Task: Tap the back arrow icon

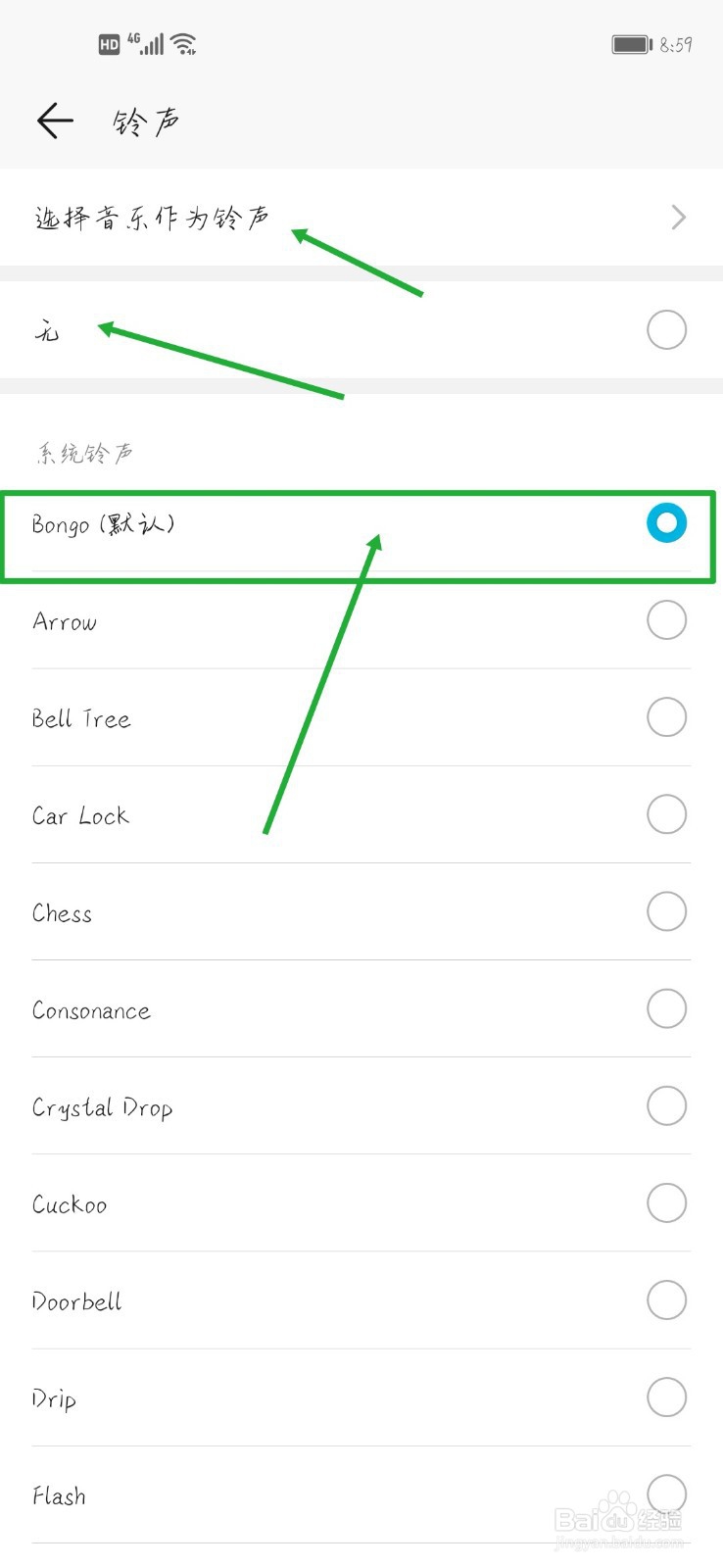Action: (x=55, y=121)
